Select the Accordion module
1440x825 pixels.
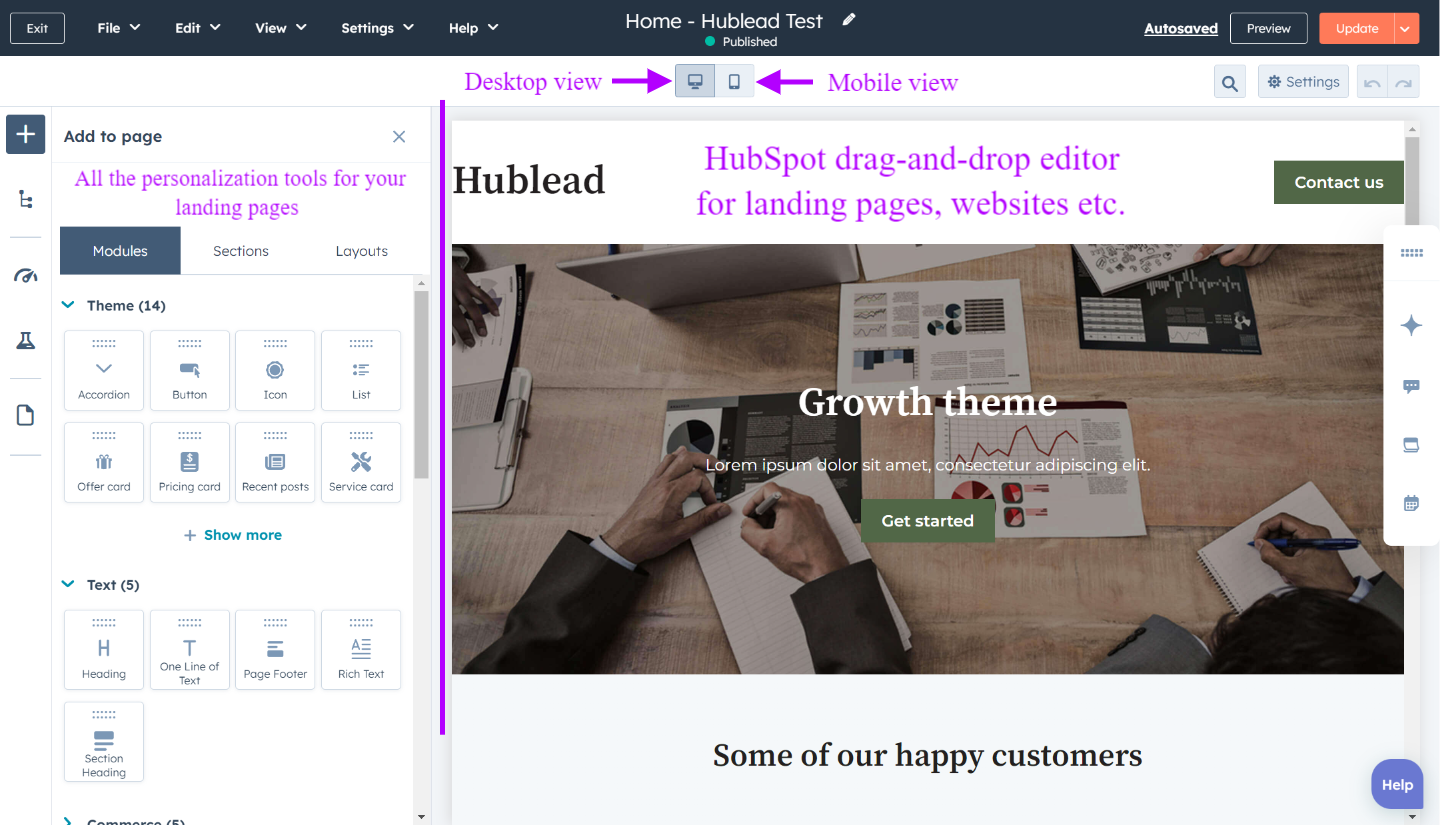(104, 370)
